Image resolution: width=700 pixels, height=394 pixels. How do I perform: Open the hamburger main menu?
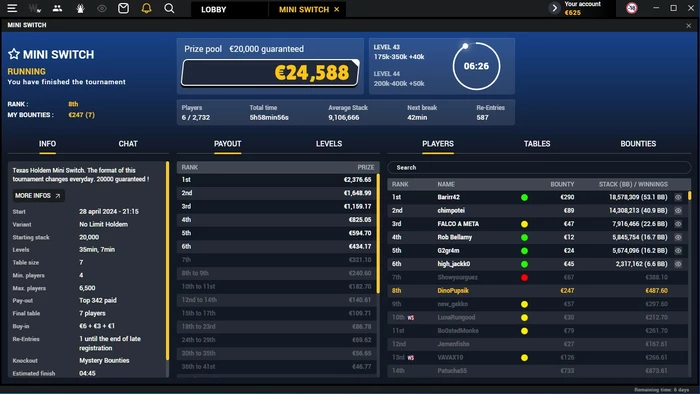tap(12, 8)
